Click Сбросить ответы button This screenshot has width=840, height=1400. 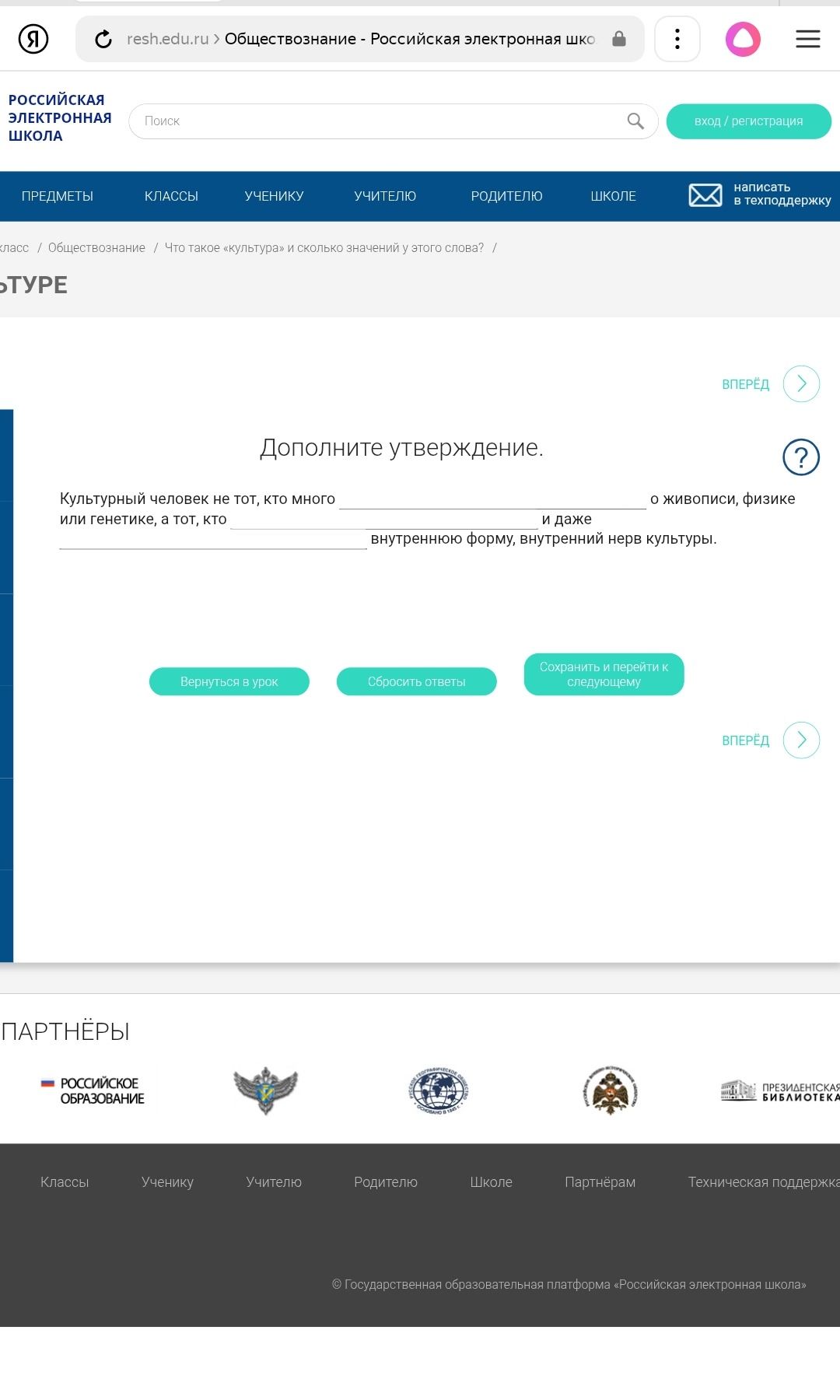pos(417,681)
